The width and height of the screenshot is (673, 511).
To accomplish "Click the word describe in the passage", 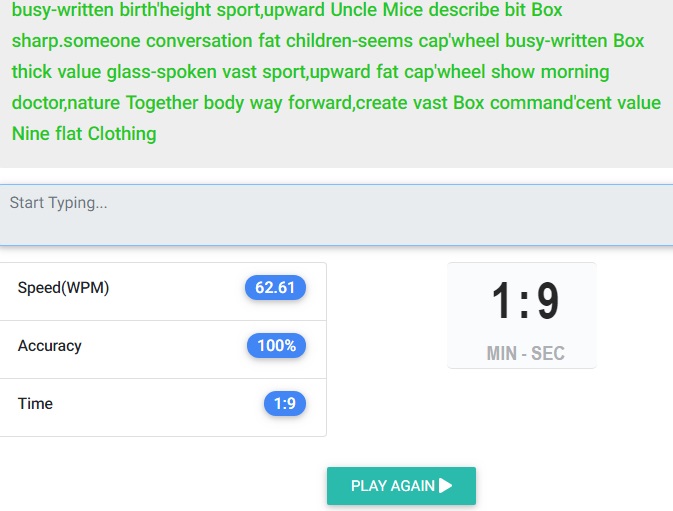I will click(497, 11).
